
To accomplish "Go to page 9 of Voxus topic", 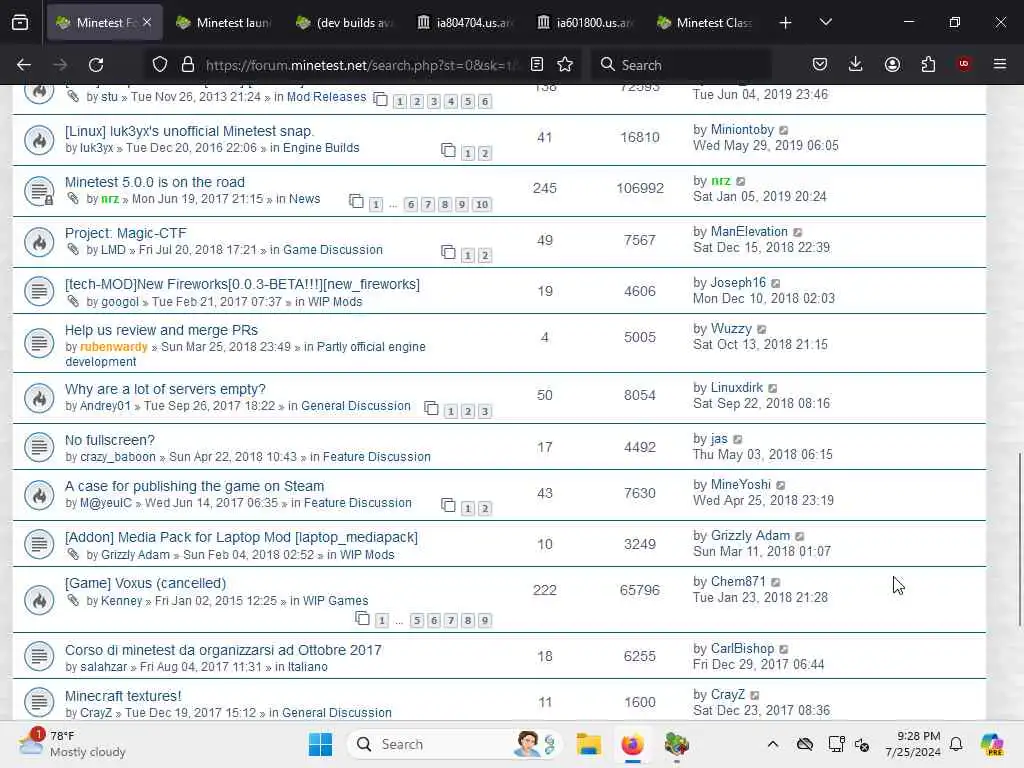I will (485, 620).
